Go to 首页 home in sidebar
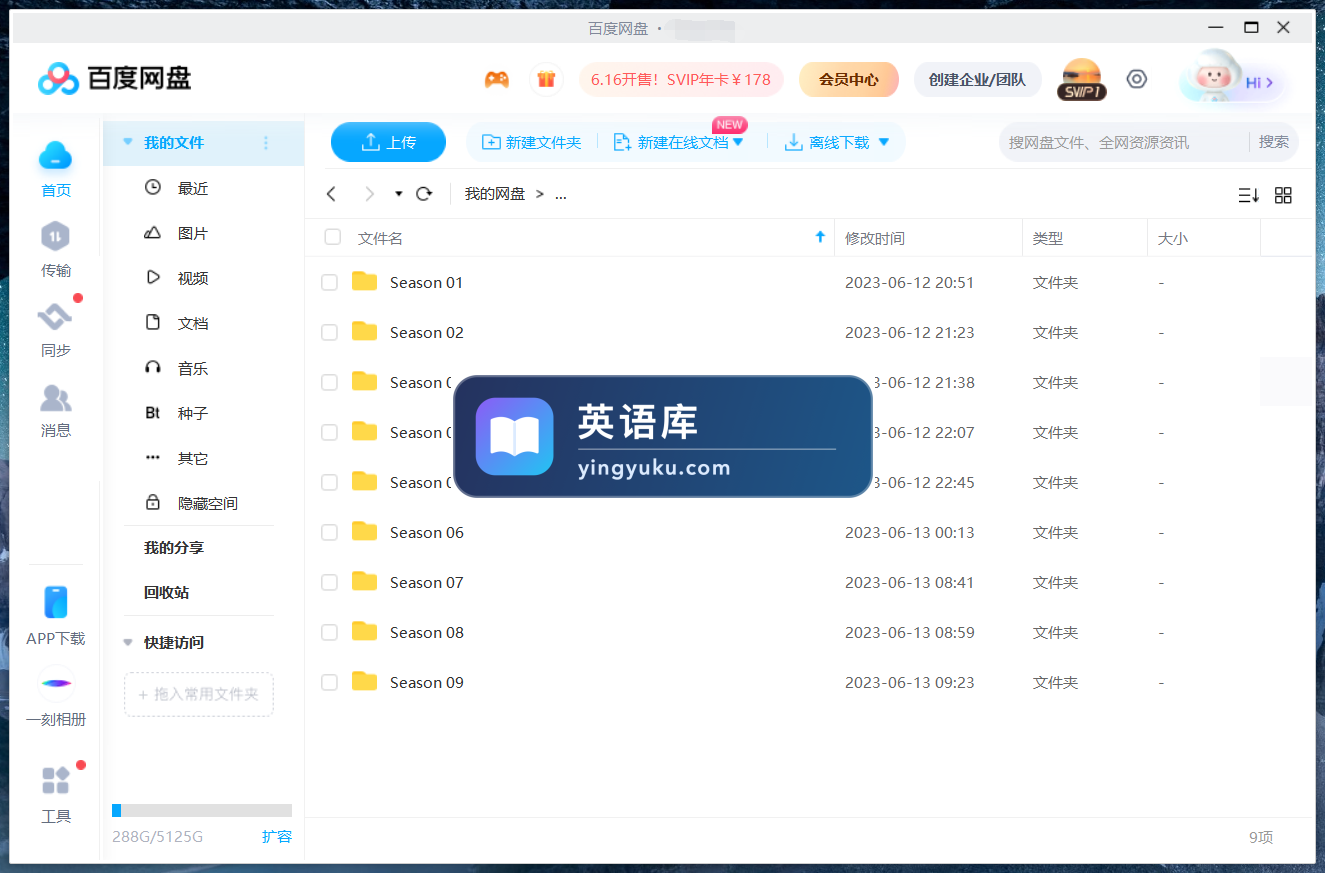Viewport: 1325px width, 873px height. click(56, 168)
